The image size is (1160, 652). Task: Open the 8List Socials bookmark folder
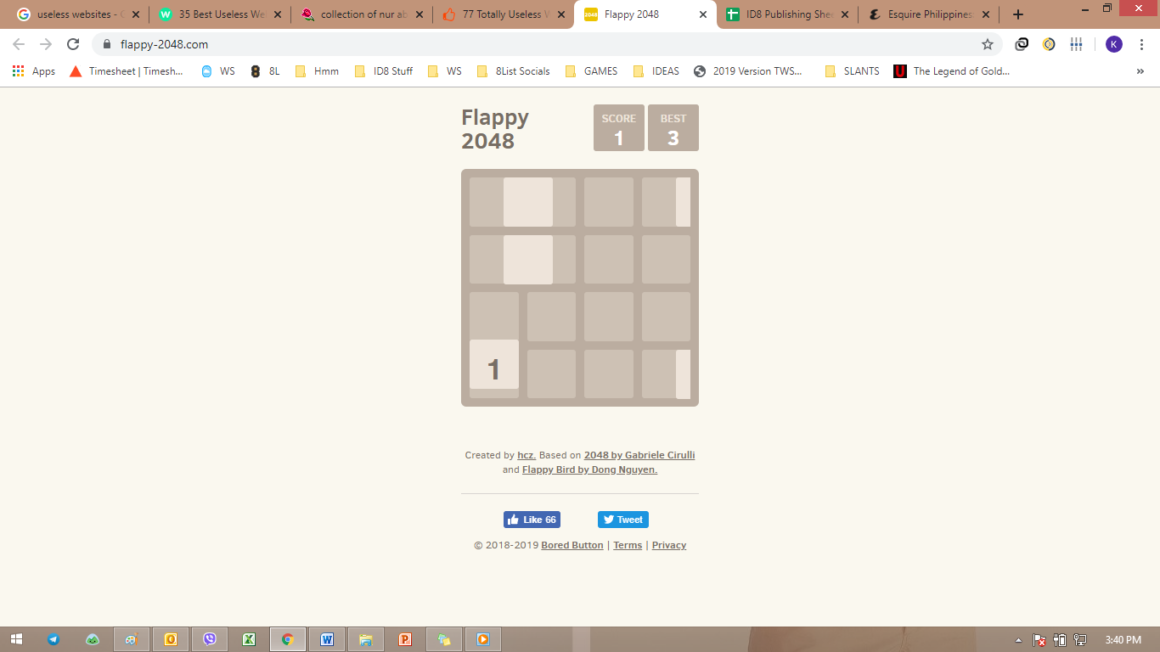(513, 71)
